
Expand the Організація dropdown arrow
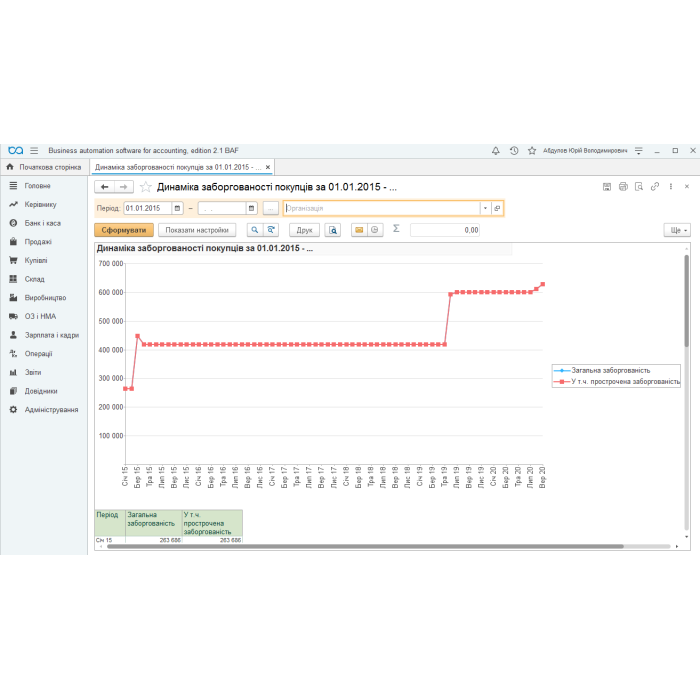[x=485, y=208]
